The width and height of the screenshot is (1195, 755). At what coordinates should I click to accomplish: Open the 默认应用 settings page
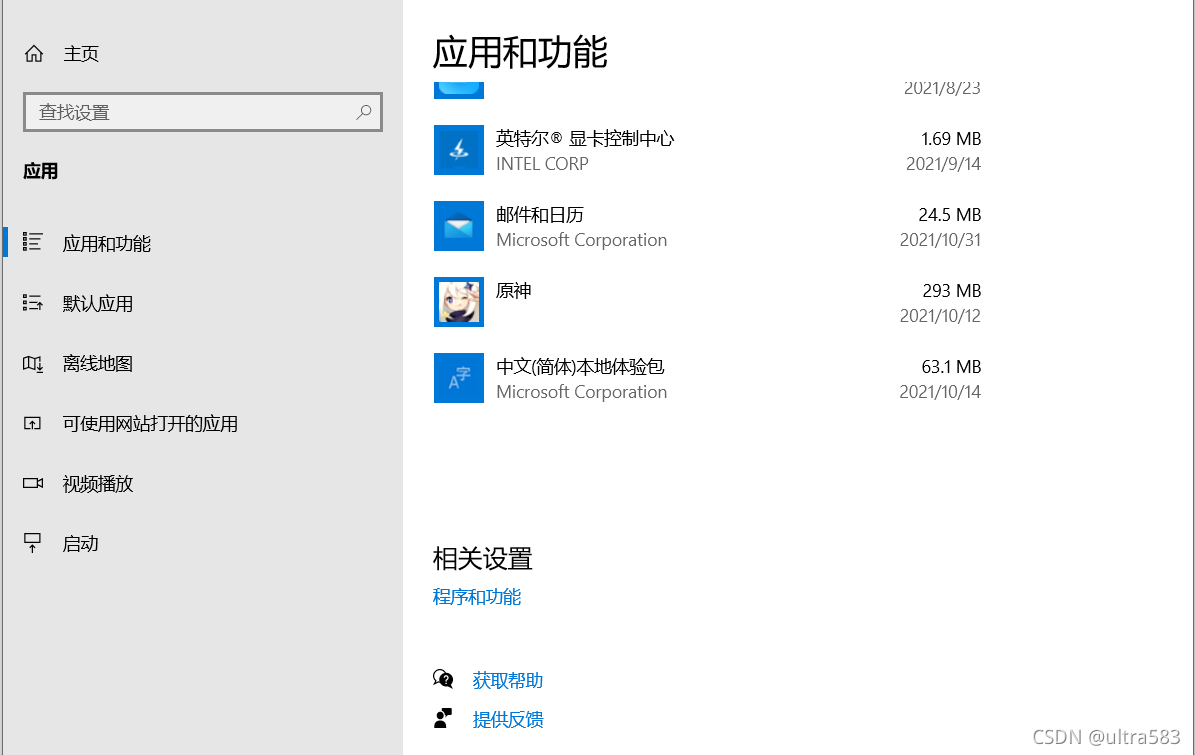pos(98,304)
